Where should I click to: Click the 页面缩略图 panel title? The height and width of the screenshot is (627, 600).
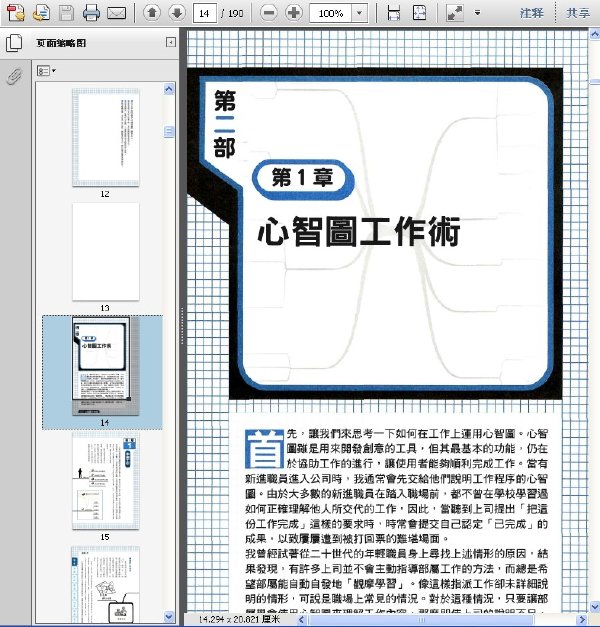pos(61,43)
